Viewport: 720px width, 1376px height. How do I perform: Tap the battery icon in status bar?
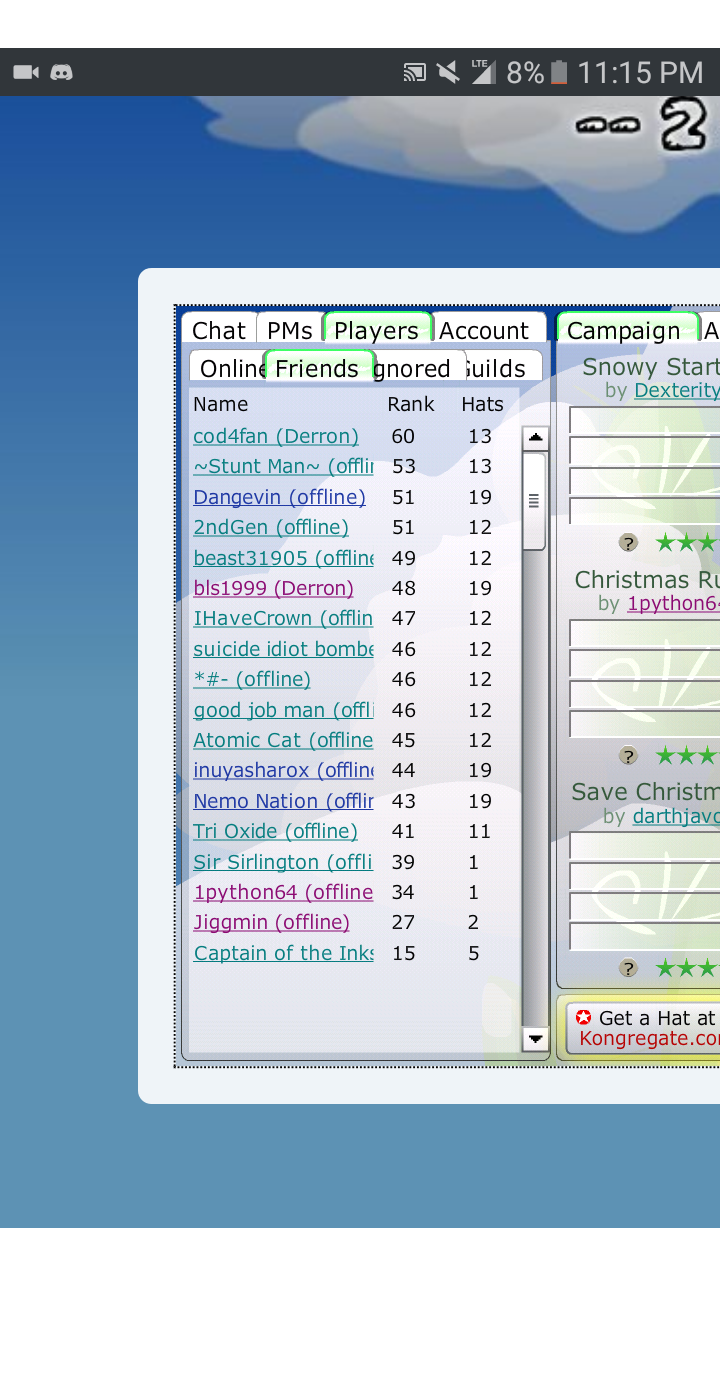[x=559, y=72]
